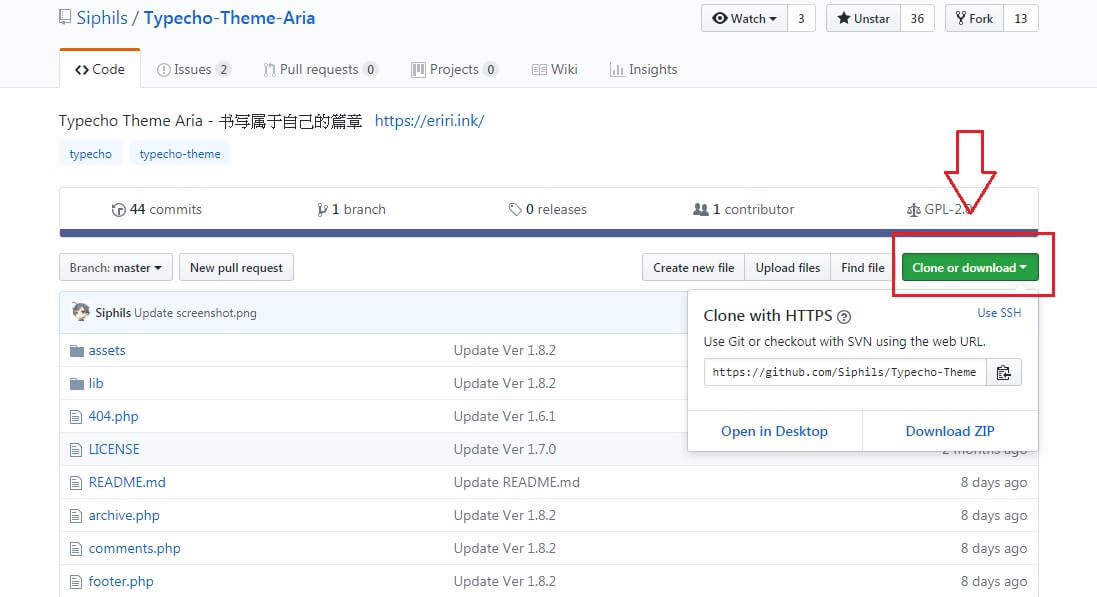Open the Update screenshot.png commit message
The image size is (1097, 597).
195,313
